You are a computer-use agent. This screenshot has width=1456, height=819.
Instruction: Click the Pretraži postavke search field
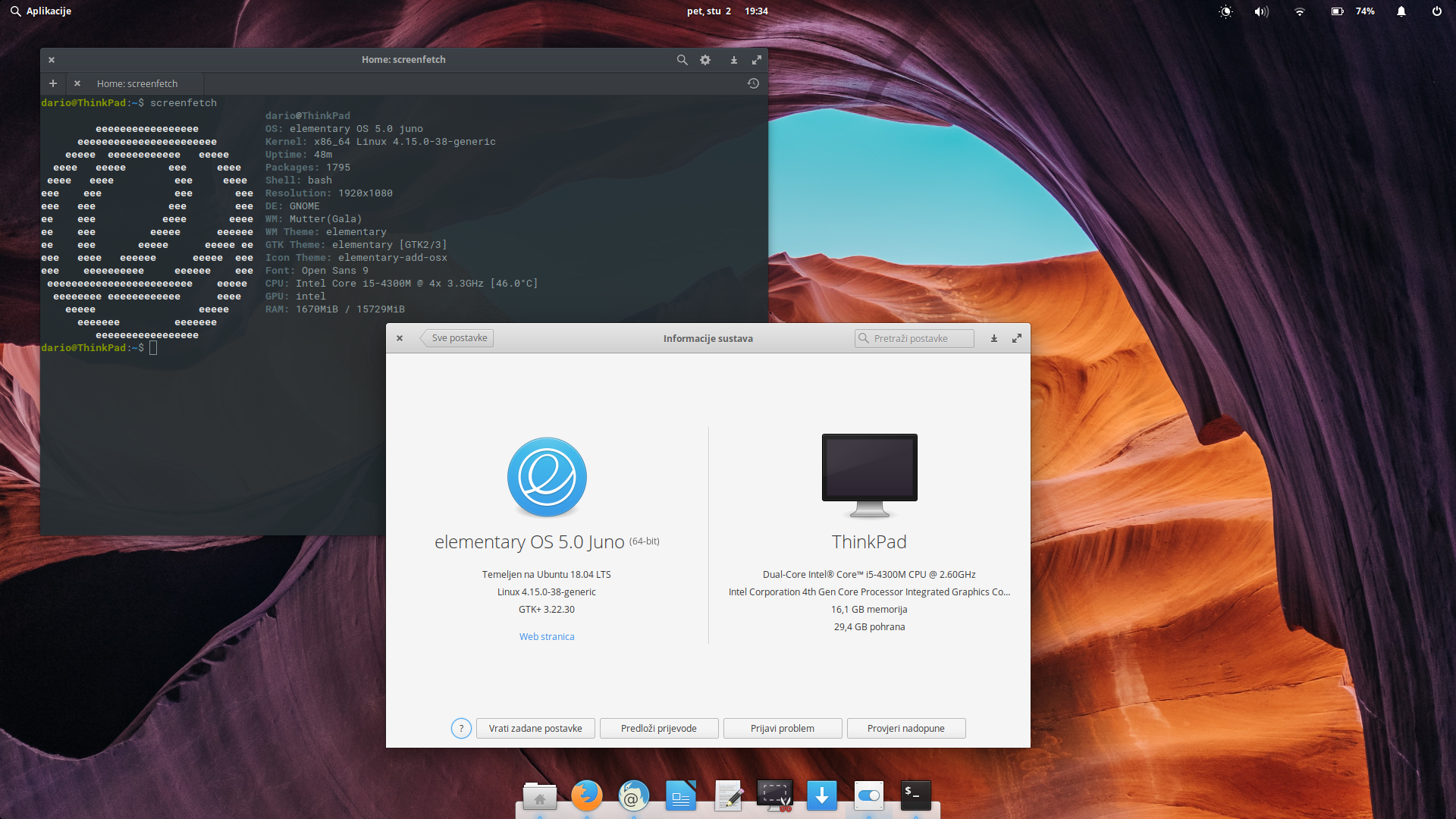coord(914,338)
